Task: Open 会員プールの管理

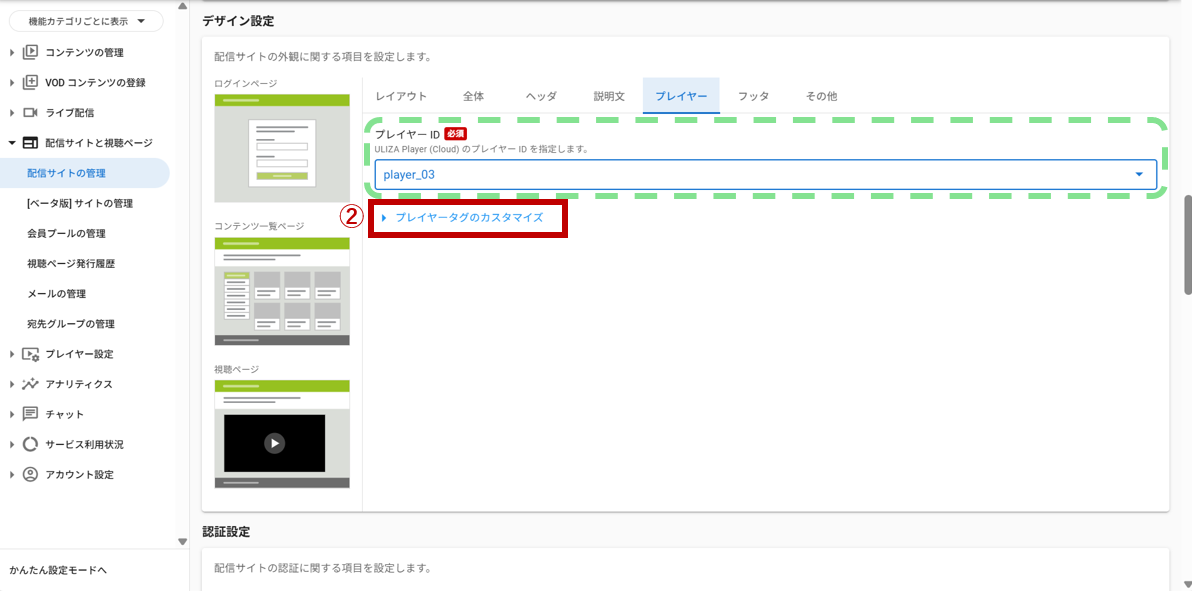Action: click(66, 234)
